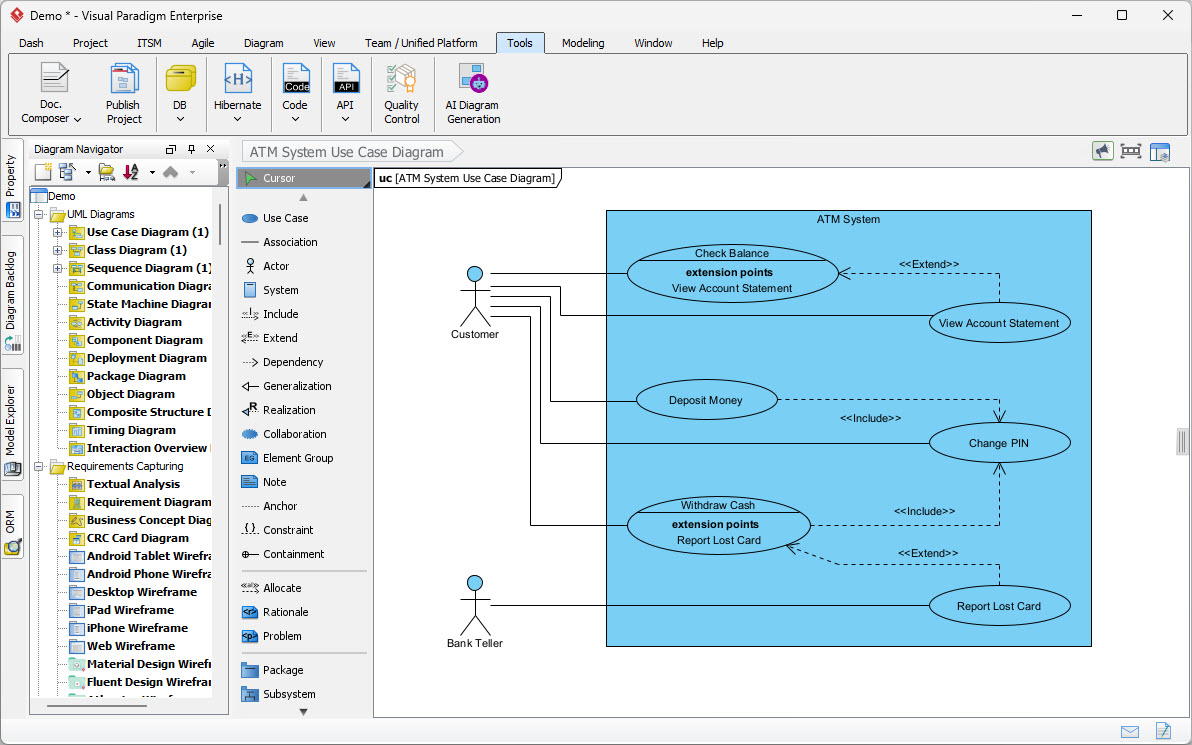Open the Team / Unified Platform tab

point(421,43)
